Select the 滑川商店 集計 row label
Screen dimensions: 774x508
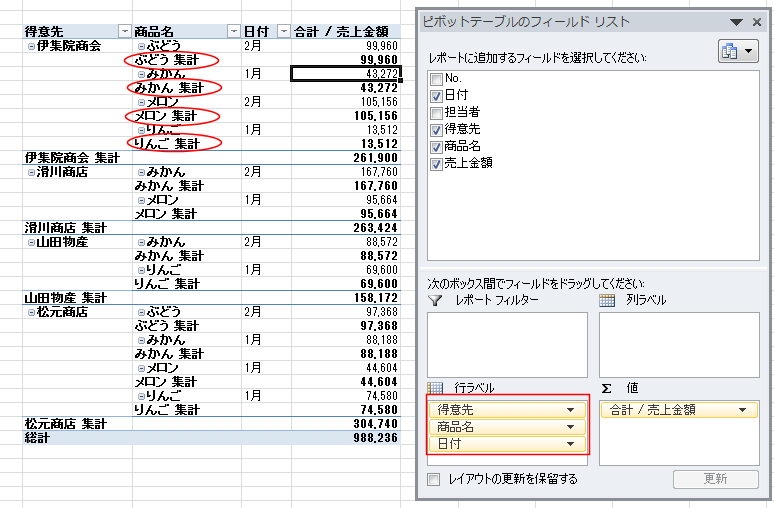(x=66, y=228)
